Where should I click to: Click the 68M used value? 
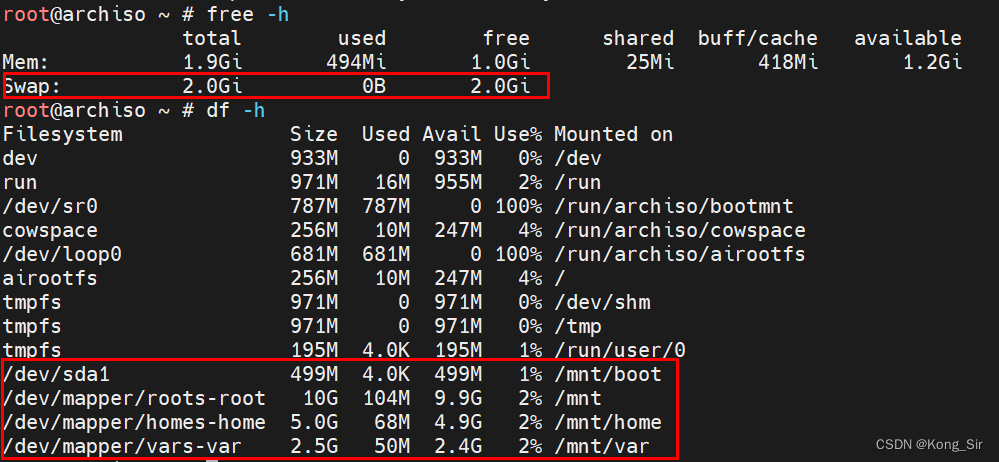click(392, 423)
